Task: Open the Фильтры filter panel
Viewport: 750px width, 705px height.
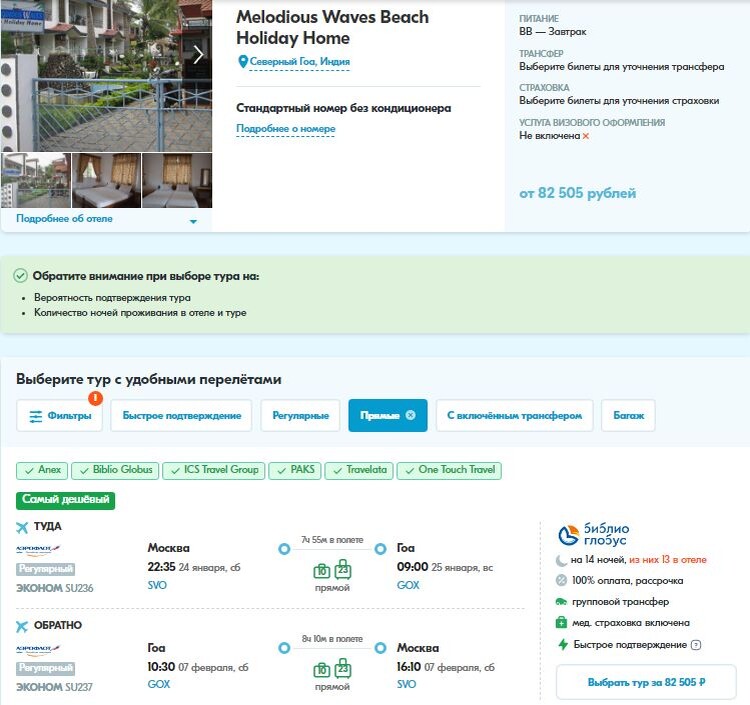Action: coord(60,416)
